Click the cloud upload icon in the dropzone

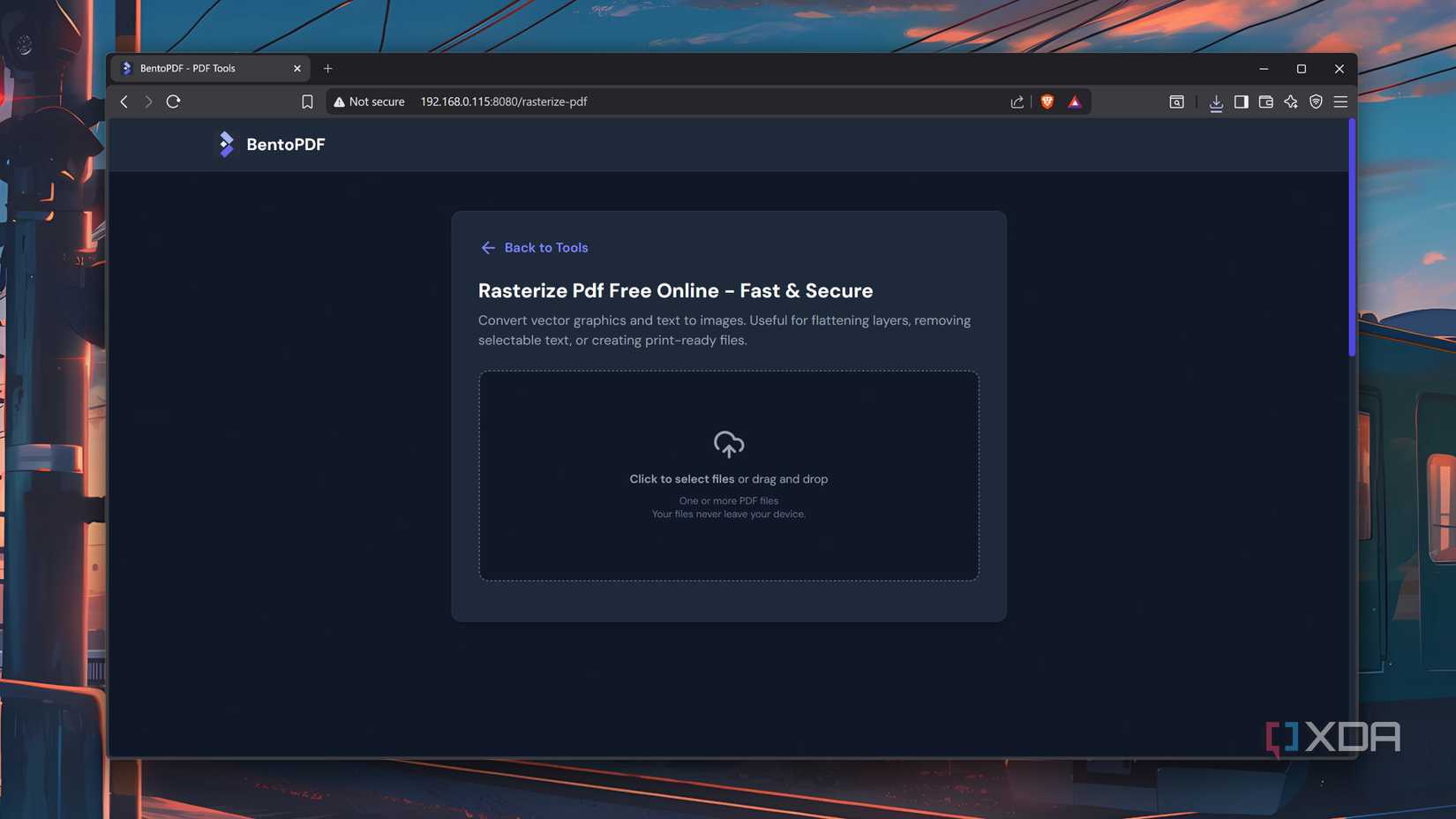[x=728, y=445]
